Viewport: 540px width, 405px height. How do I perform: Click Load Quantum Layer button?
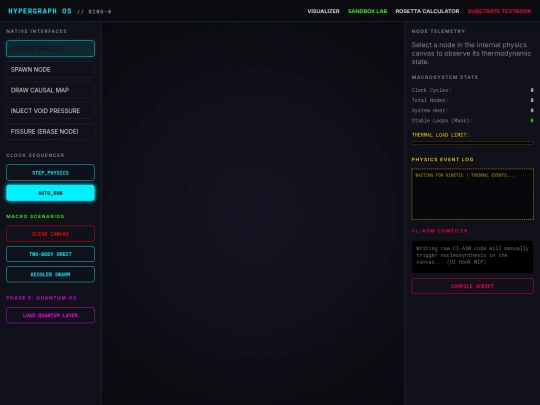point(50,315)
